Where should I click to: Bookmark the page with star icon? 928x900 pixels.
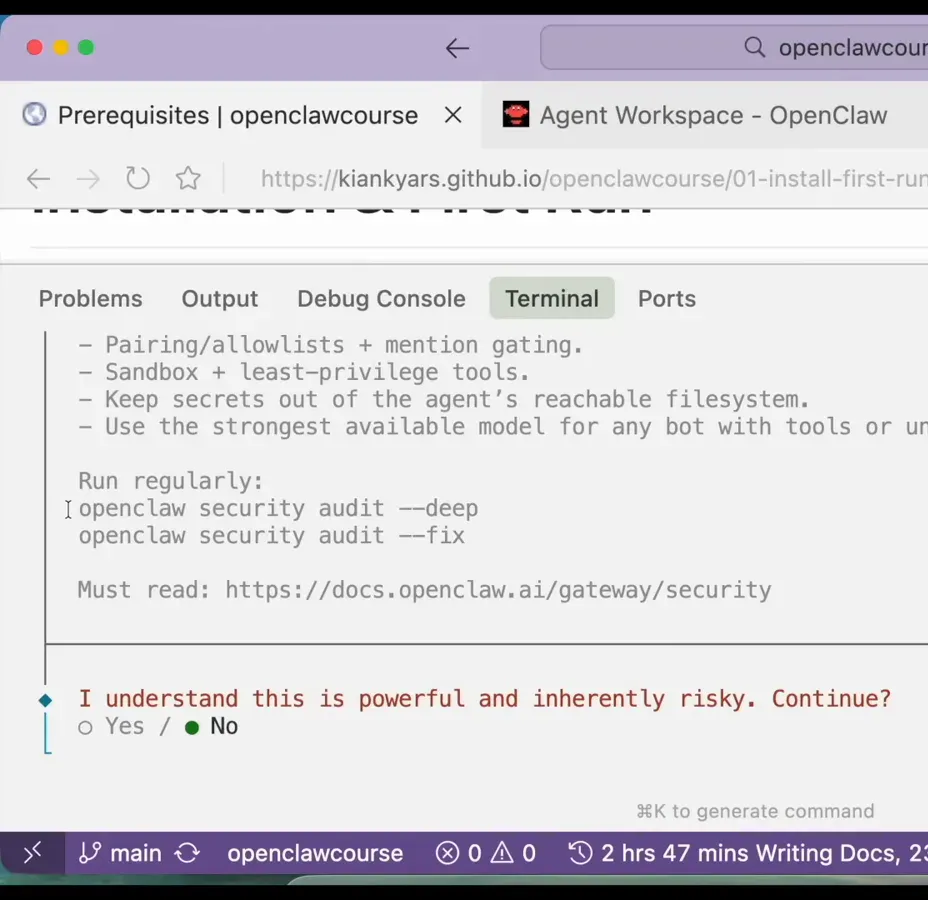[188, 178]
